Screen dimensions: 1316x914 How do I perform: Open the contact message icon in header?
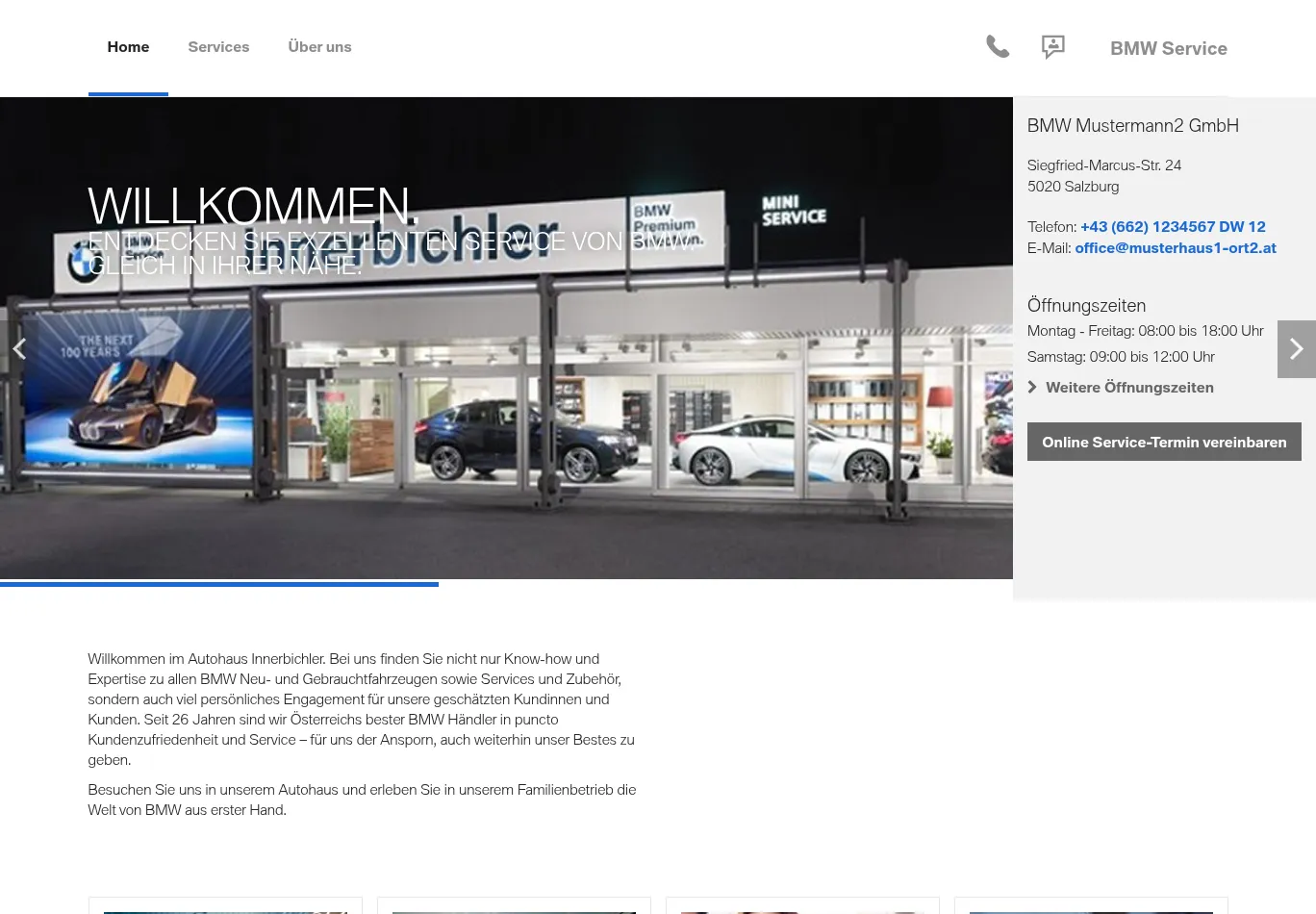pos(1052,46)
